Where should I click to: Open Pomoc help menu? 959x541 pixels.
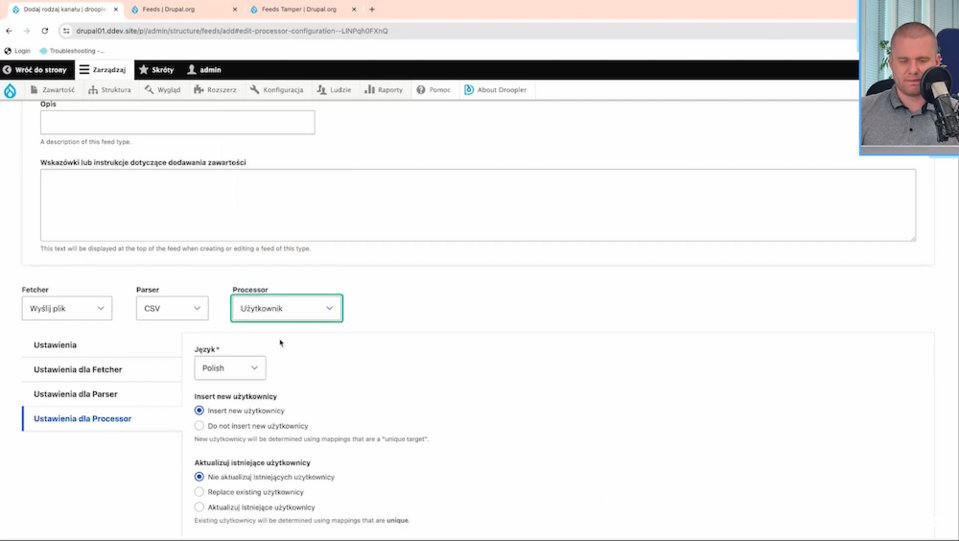coord(433,90)
